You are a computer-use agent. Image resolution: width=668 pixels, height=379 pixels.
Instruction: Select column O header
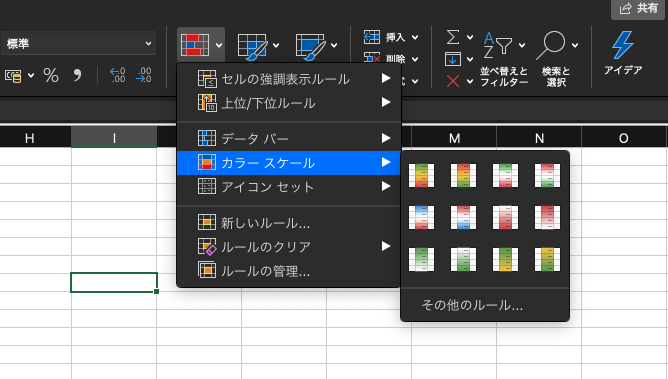pyautogui.click(x=623, y=138)
